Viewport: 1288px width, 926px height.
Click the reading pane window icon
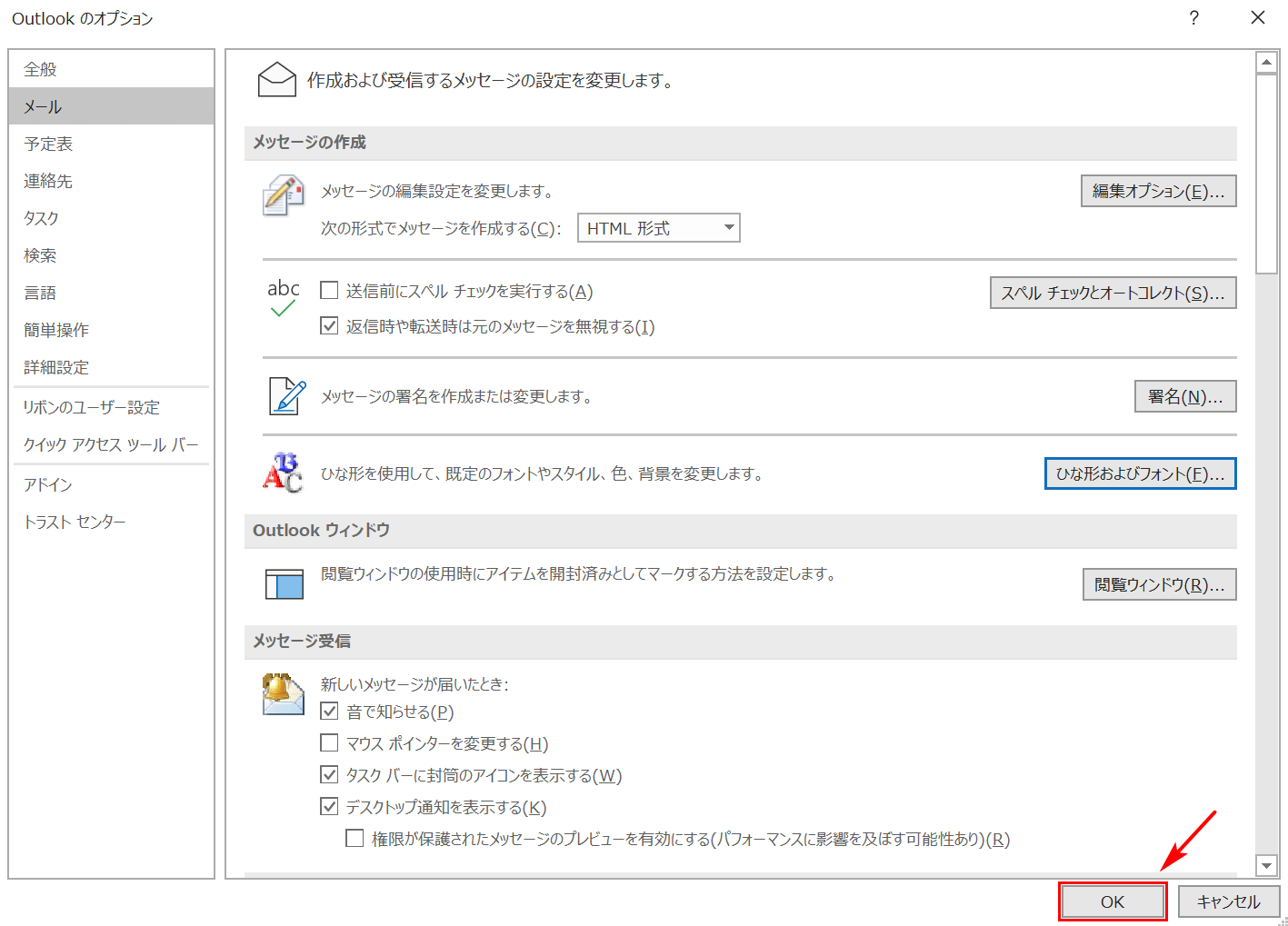[x=285, y=583]
